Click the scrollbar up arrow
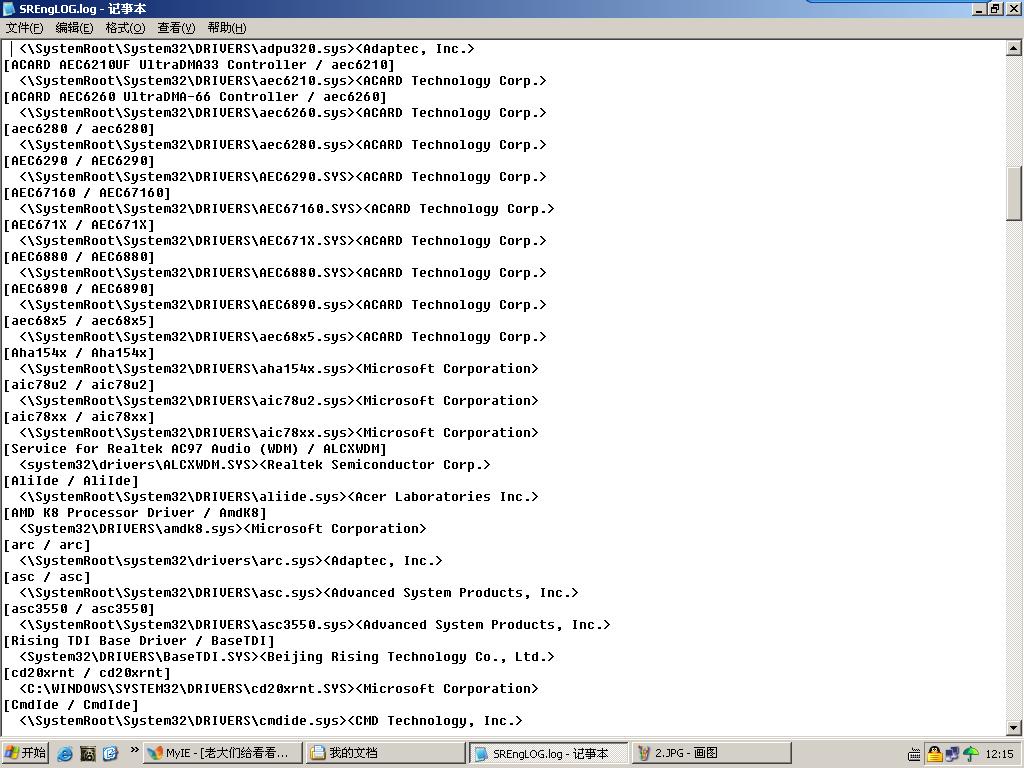 [1014, 48]
